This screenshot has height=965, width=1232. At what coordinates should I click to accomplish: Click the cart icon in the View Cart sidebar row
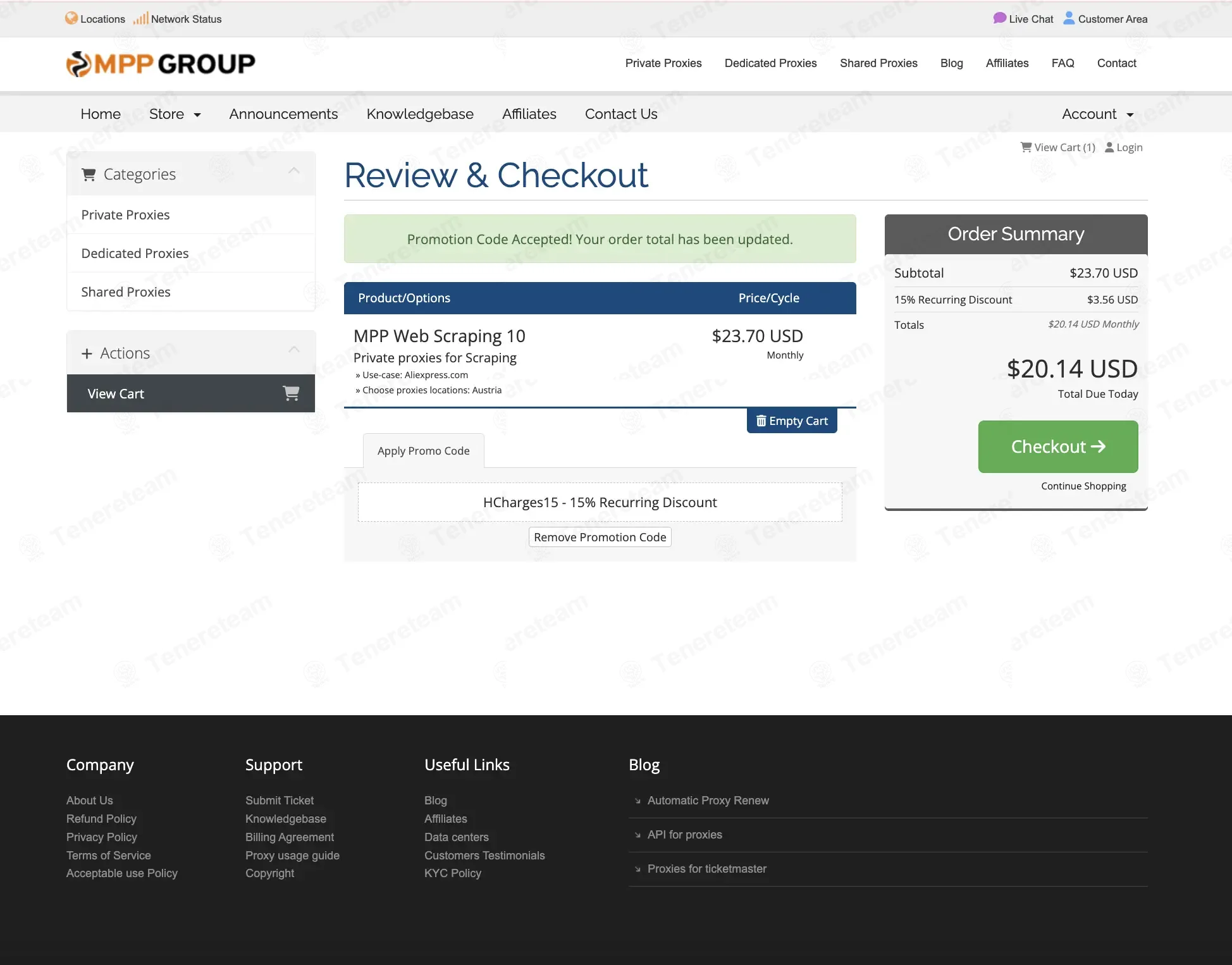click(x=291, y=393)
